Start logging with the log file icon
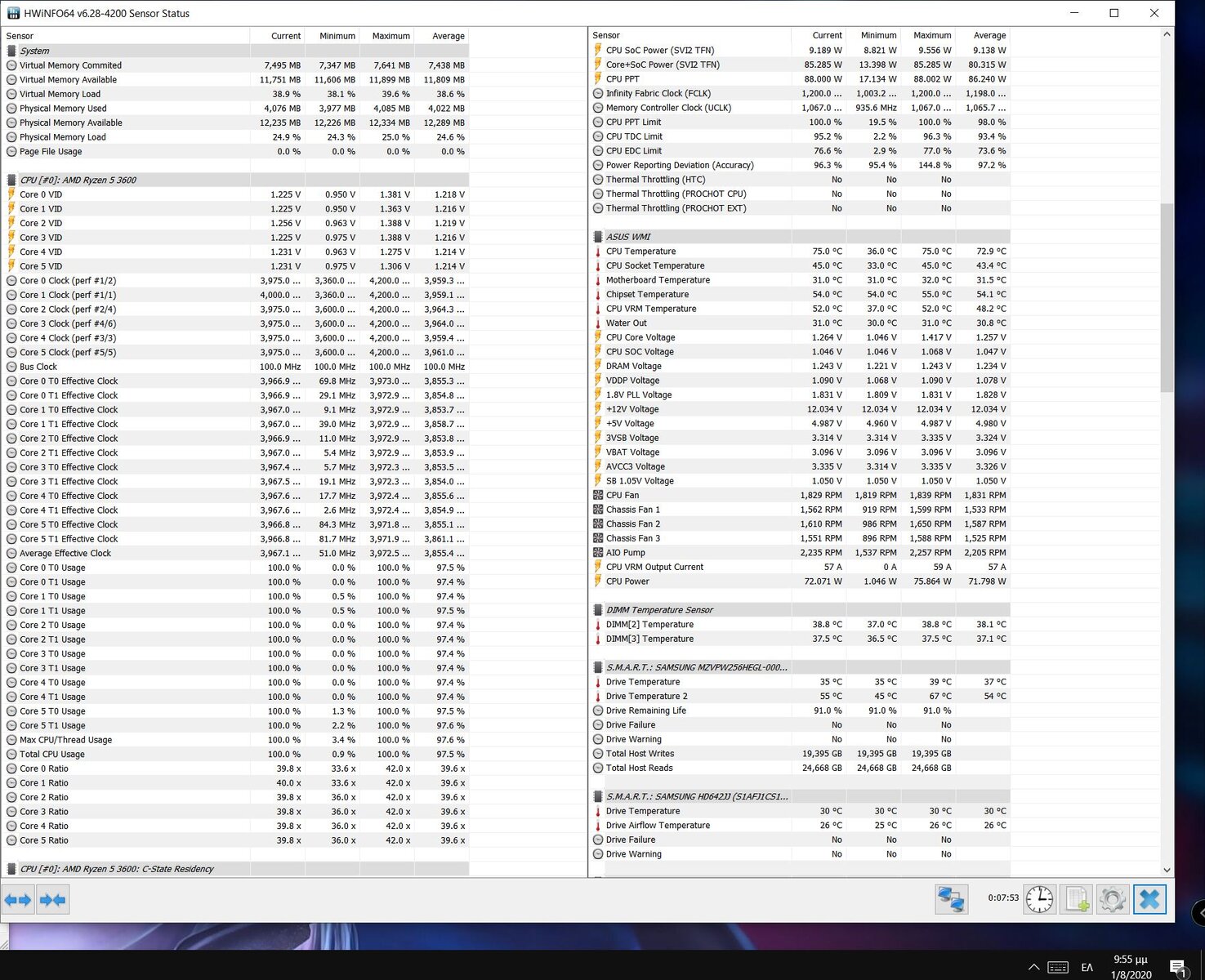1205x980 pixels. click(1077, 900)
